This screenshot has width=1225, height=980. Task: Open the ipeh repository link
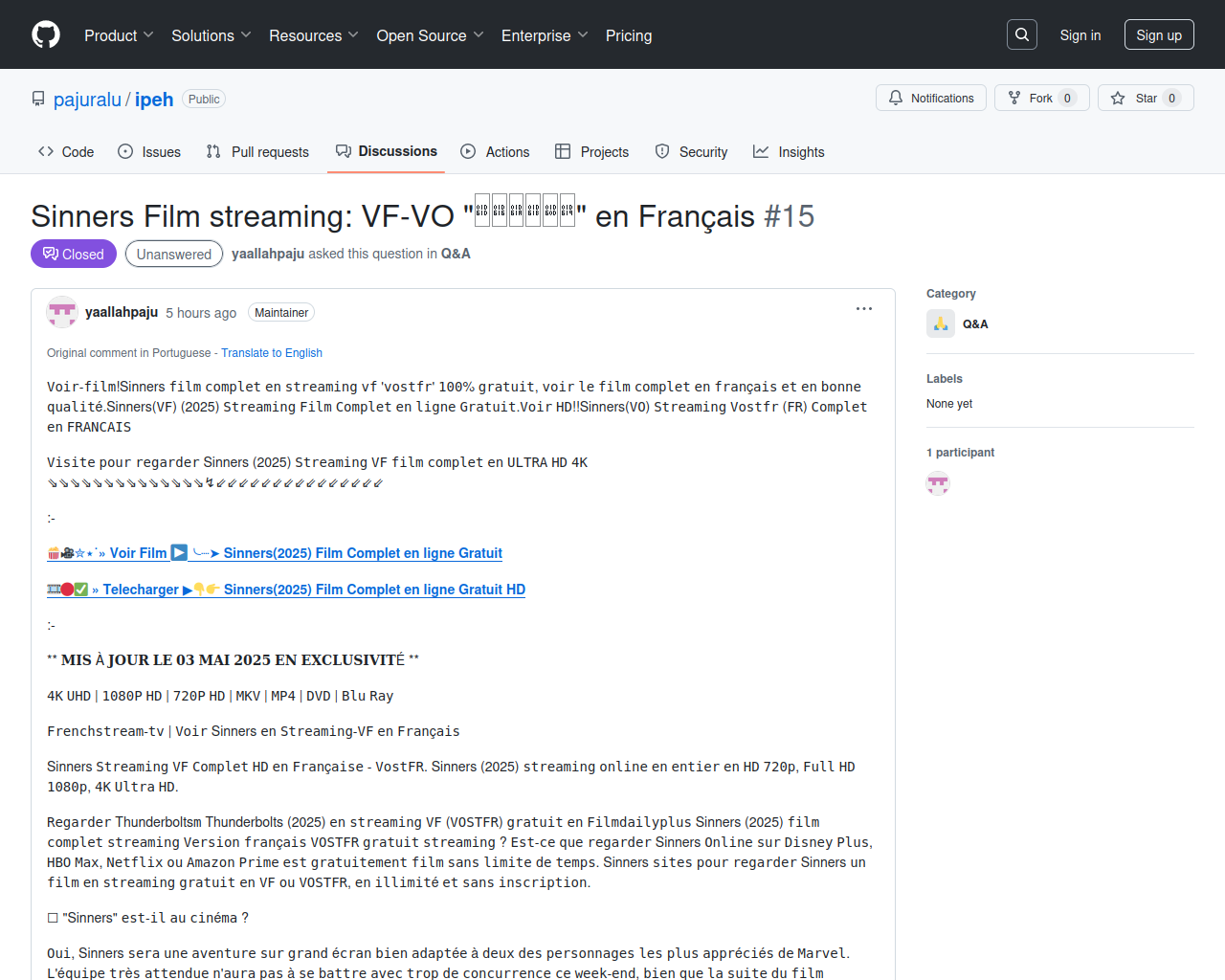pyautogui.click(x=154, y=100)
